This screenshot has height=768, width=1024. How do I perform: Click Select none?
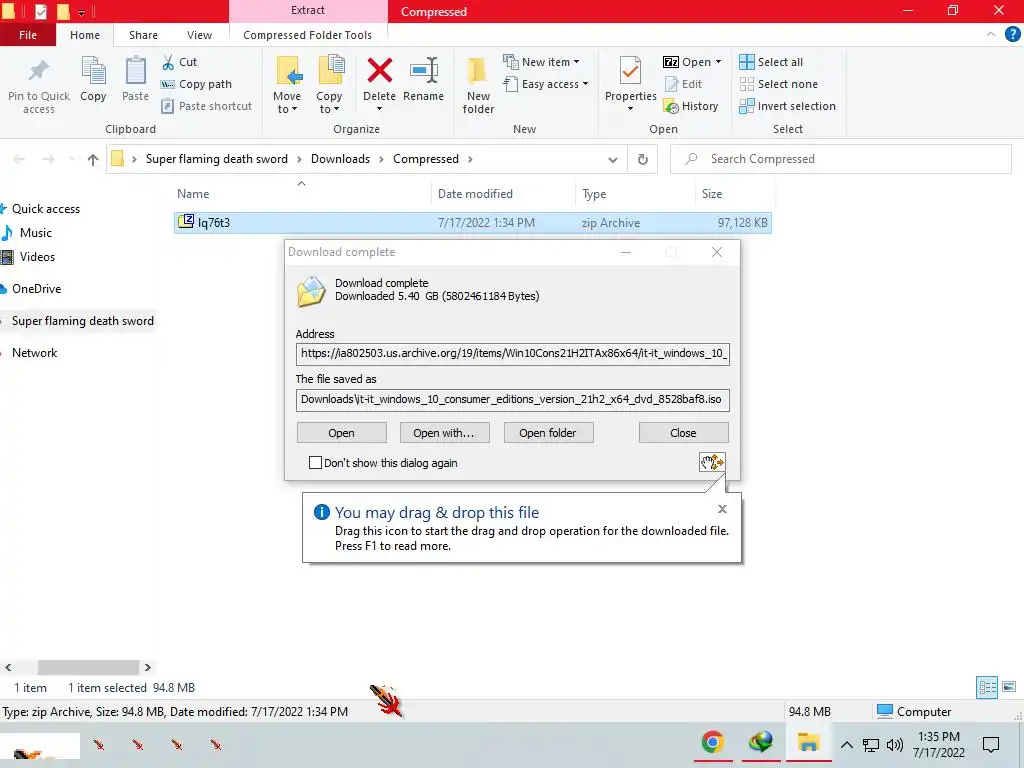click(778, 84)
